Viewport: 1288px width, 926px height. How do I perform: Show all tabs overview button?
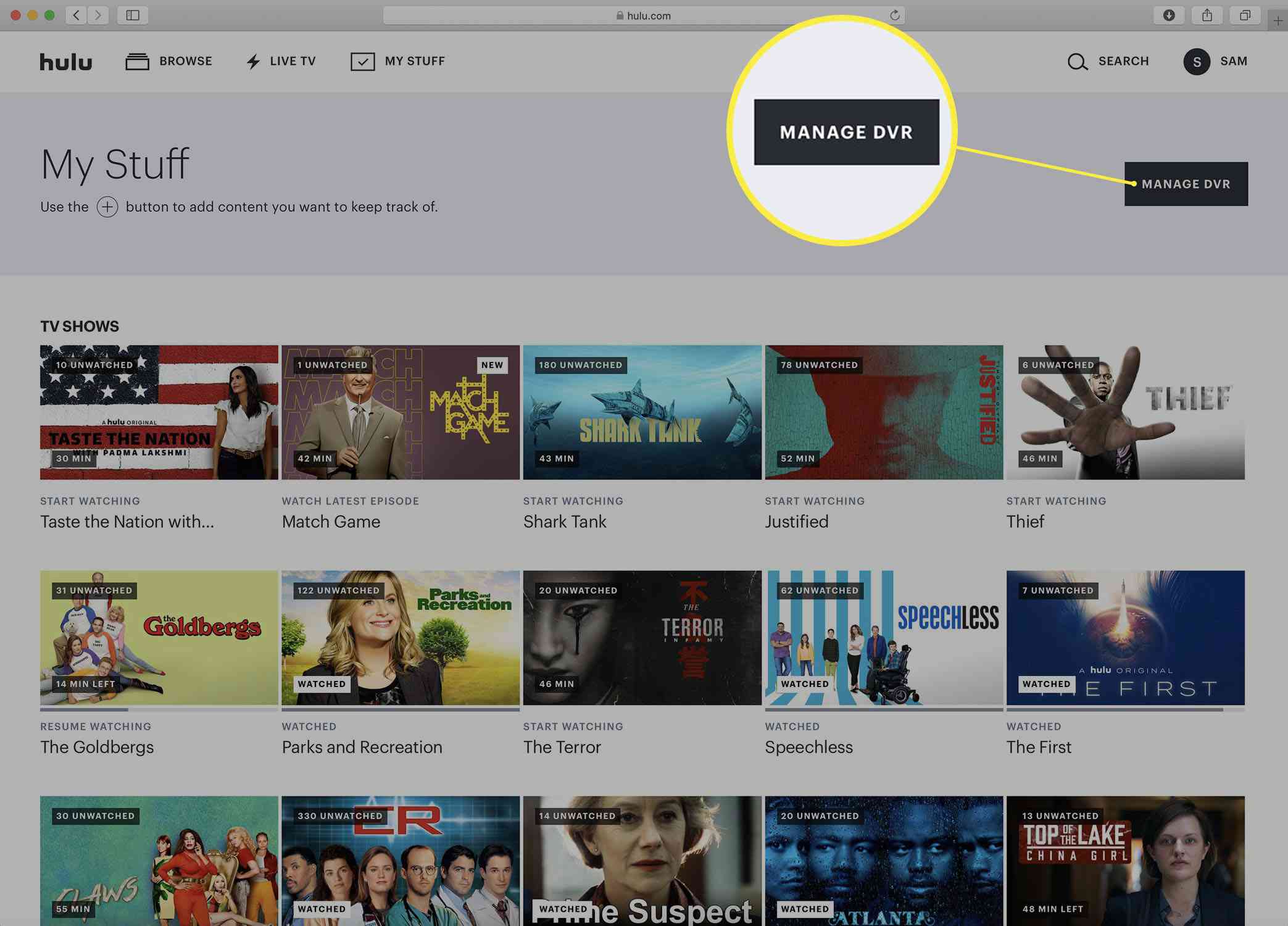click(1245, 15)
